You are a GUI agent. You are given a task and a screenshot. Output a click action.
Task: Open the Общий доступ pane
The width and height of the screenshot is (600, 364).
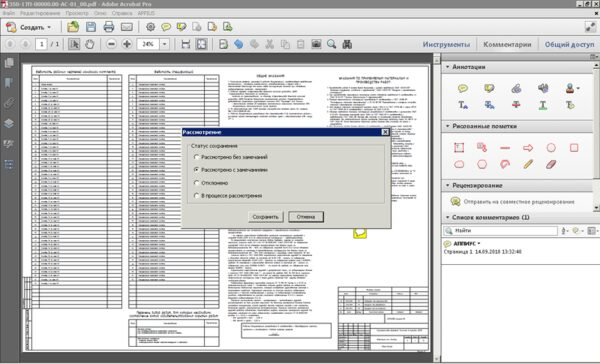[569, 44]
